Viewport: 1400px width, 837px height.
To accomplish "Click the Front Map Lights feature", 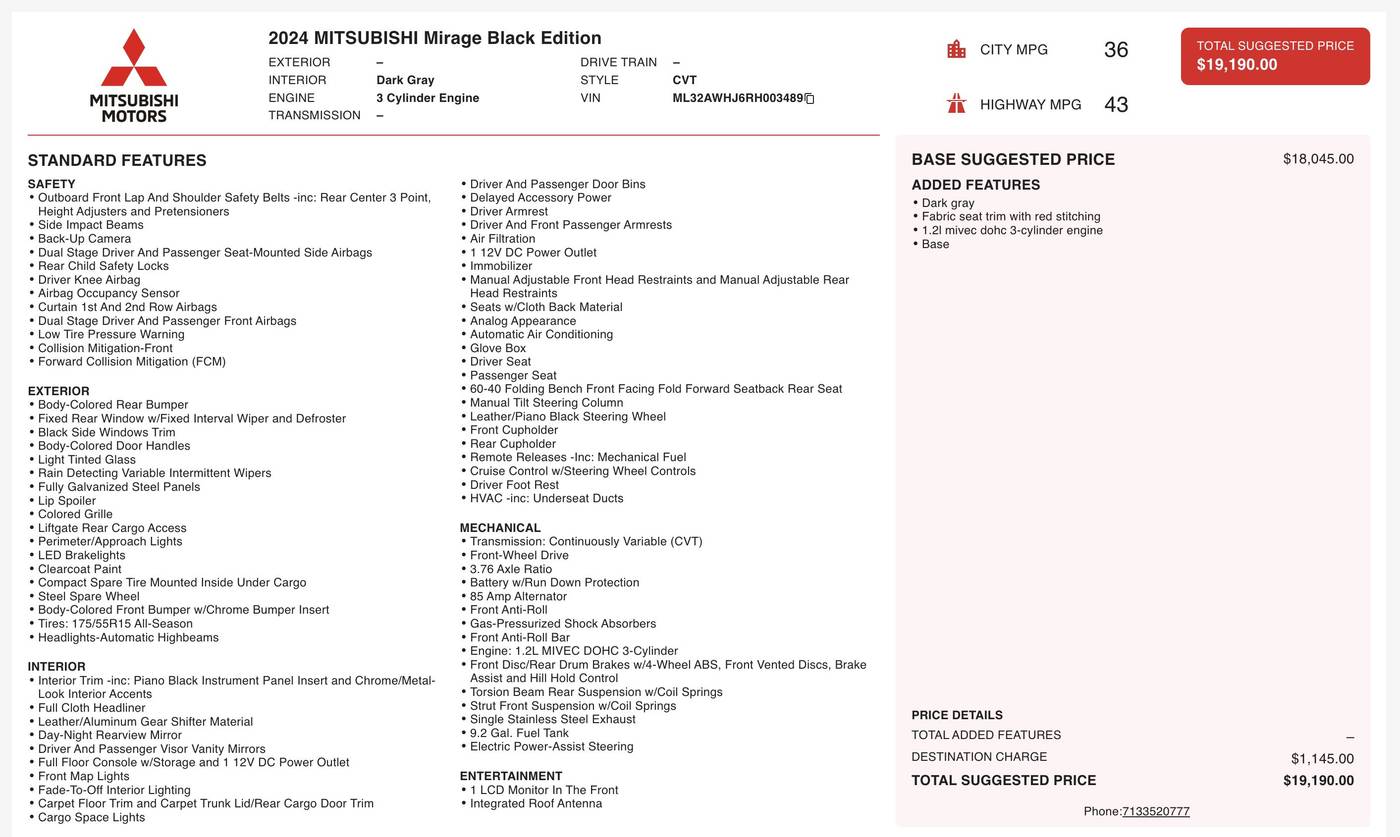I will pos(84,777).
